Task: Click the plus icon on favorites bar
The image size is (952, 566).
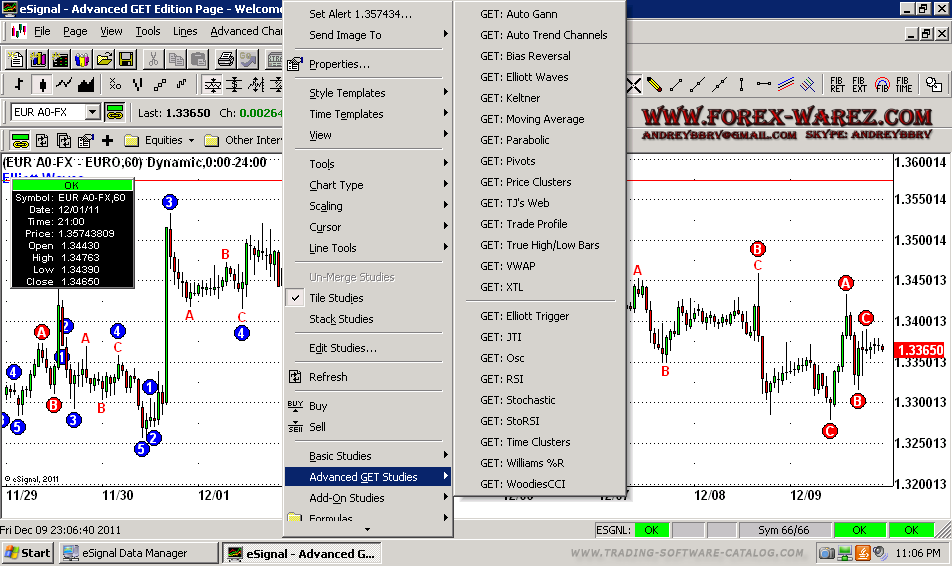Action: [107, 140]
